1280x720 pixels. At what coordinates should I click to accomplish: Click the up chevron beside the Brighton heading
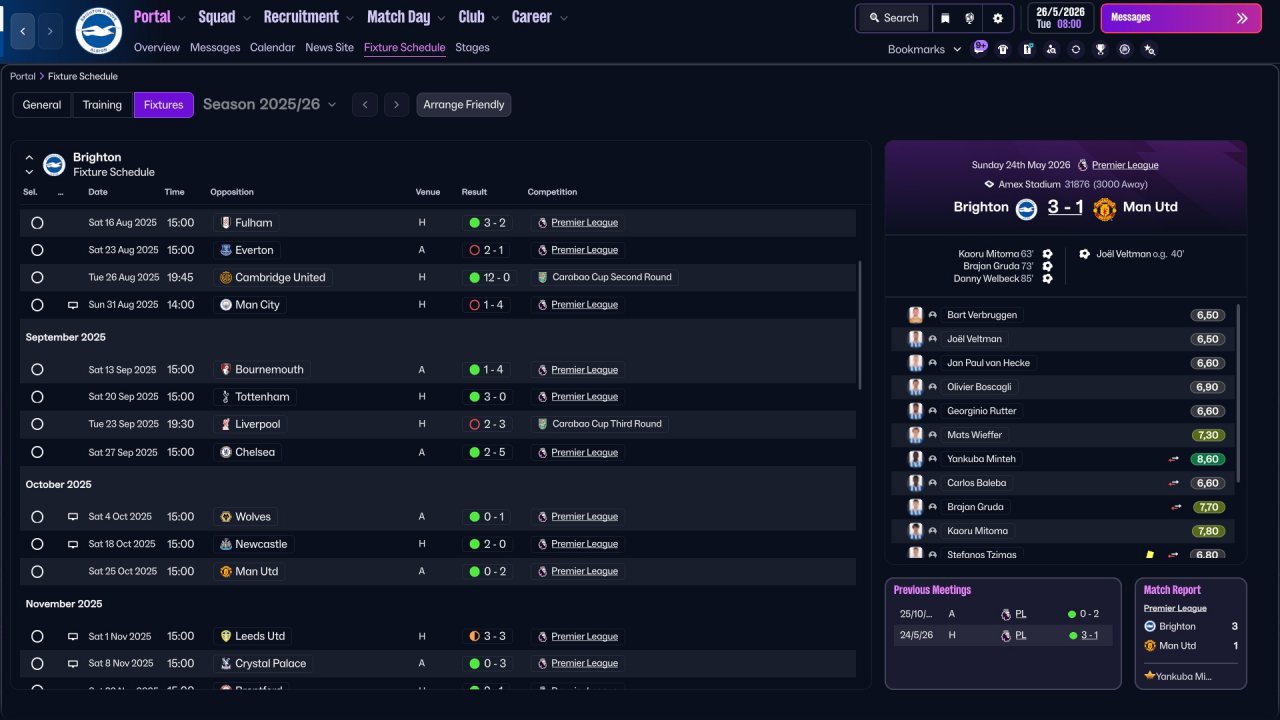pyautogui.click(x=29, y=158)
